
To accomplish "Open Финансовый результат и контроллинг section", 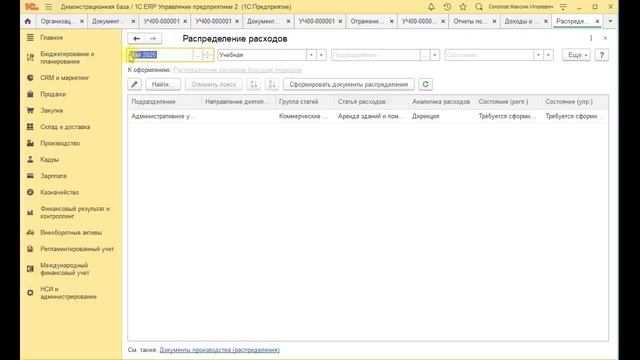I will point(75,212).
